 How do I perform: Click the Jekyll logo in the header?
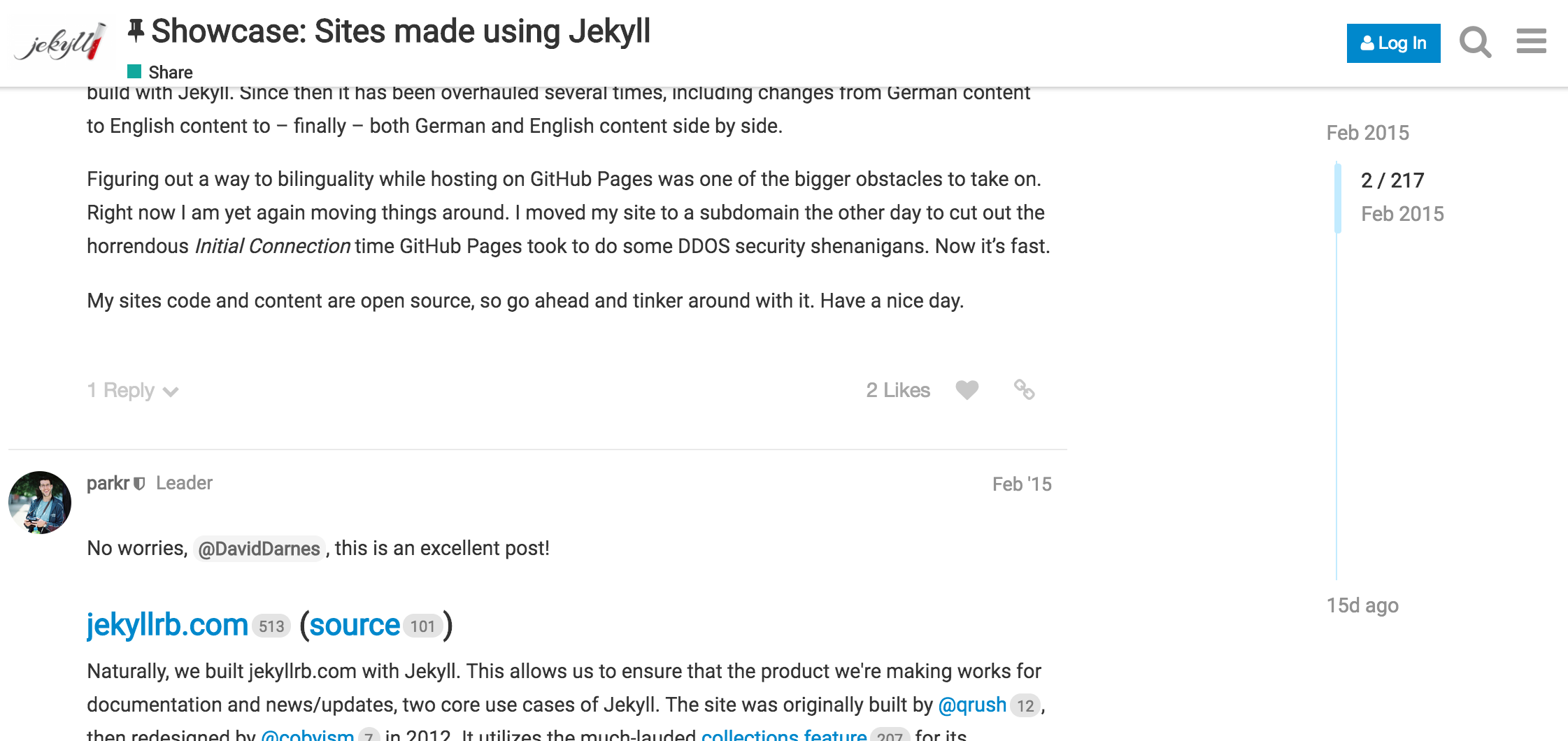click(61, 43)
